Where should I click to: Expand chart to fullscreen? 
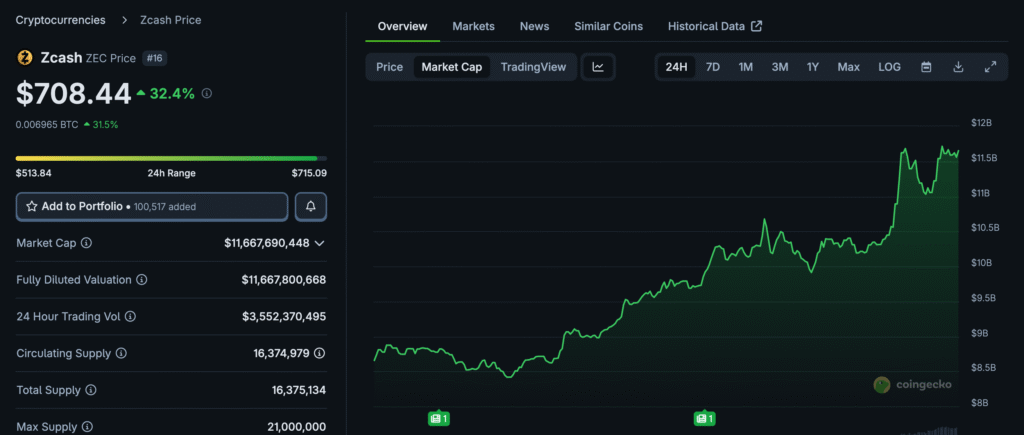[x=990, y=67]
